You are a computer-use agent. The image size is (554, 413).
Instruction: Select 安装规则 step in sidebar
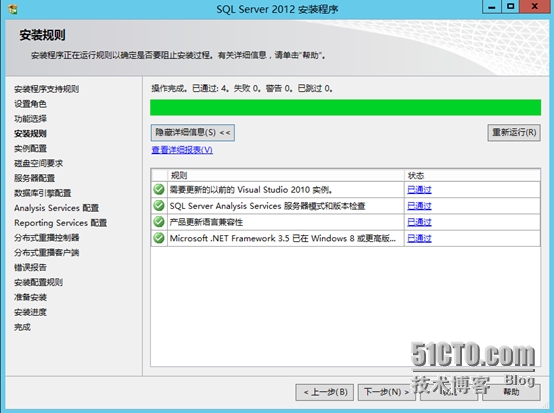click(30, 134)
